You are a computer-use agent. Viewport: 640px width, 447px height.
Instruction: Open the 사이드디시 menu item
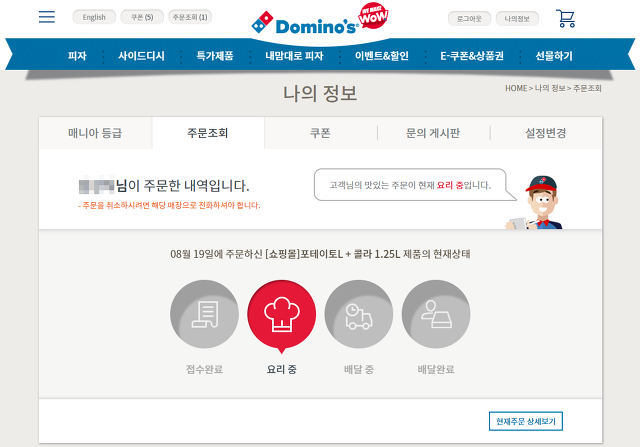[x=141, y=56]
